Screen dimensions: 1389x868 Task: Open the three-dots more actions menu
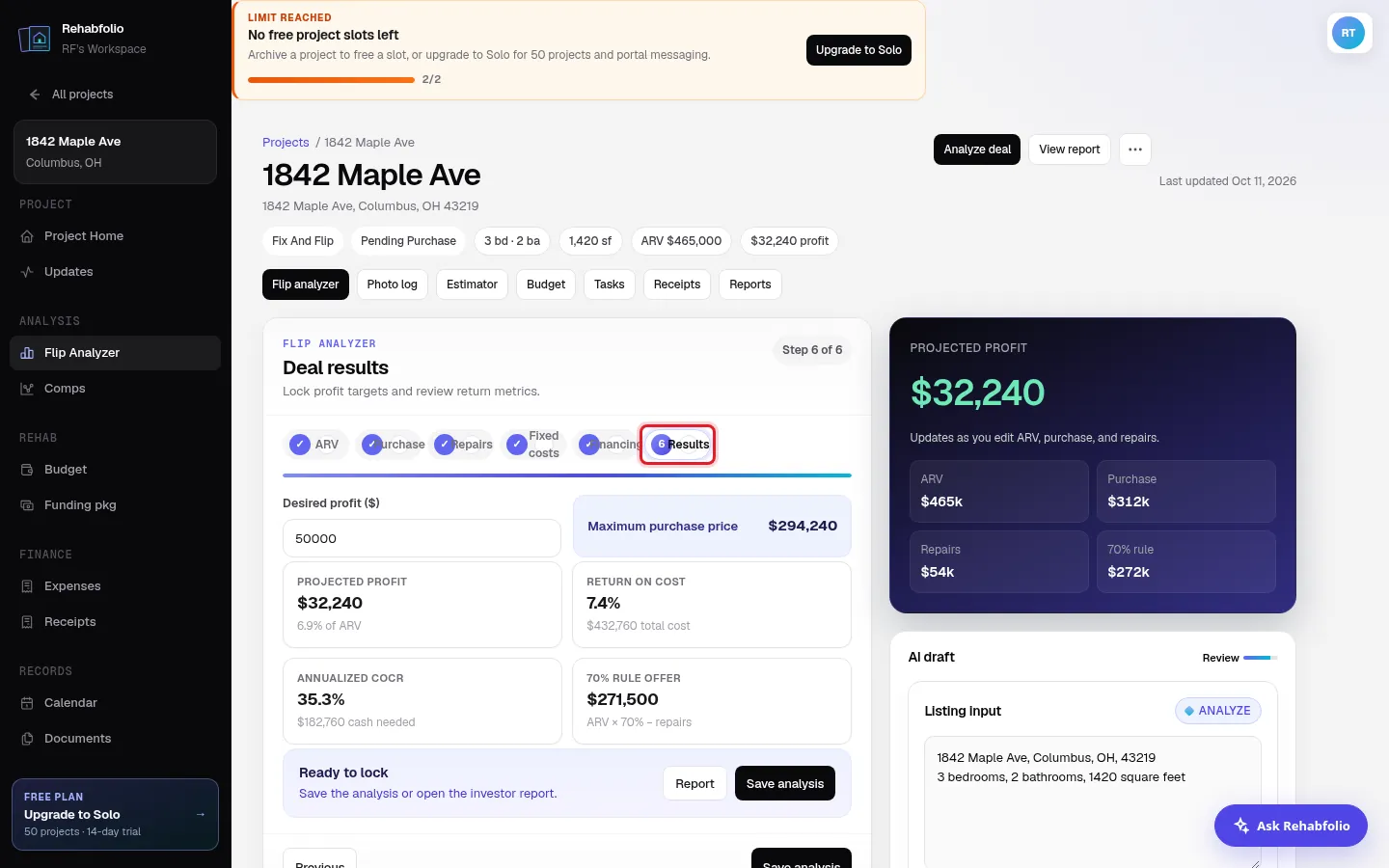[1135, 149]
